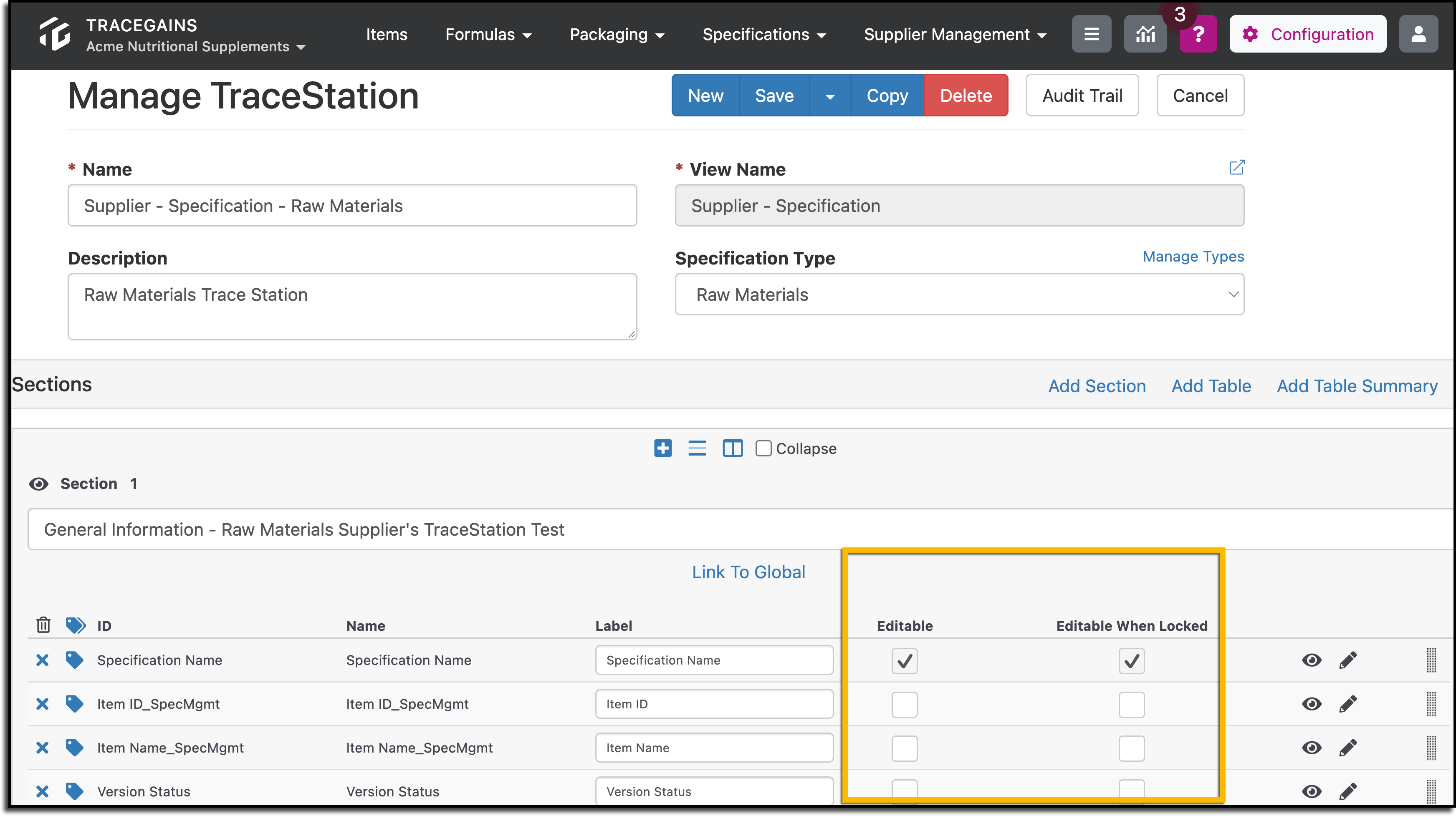Go to the Items menu
This screenshot has width=1456, height=816.
coord(387,34)
